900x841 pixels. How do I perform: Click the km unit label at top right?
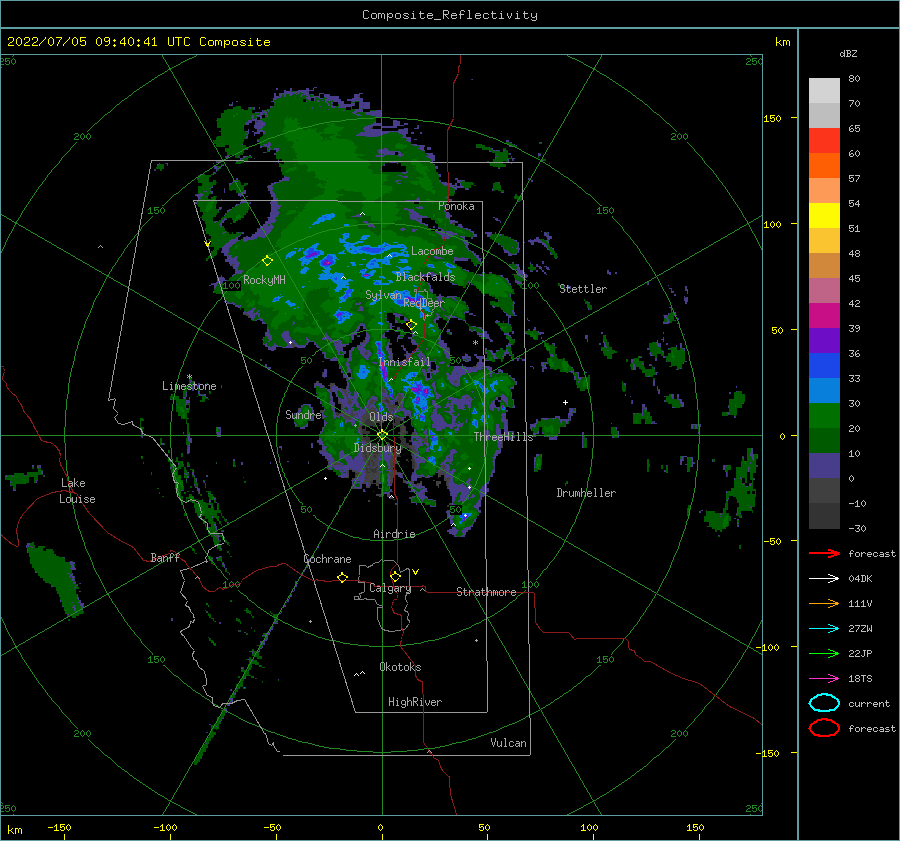pyautogui.click(x=782, y=42)
